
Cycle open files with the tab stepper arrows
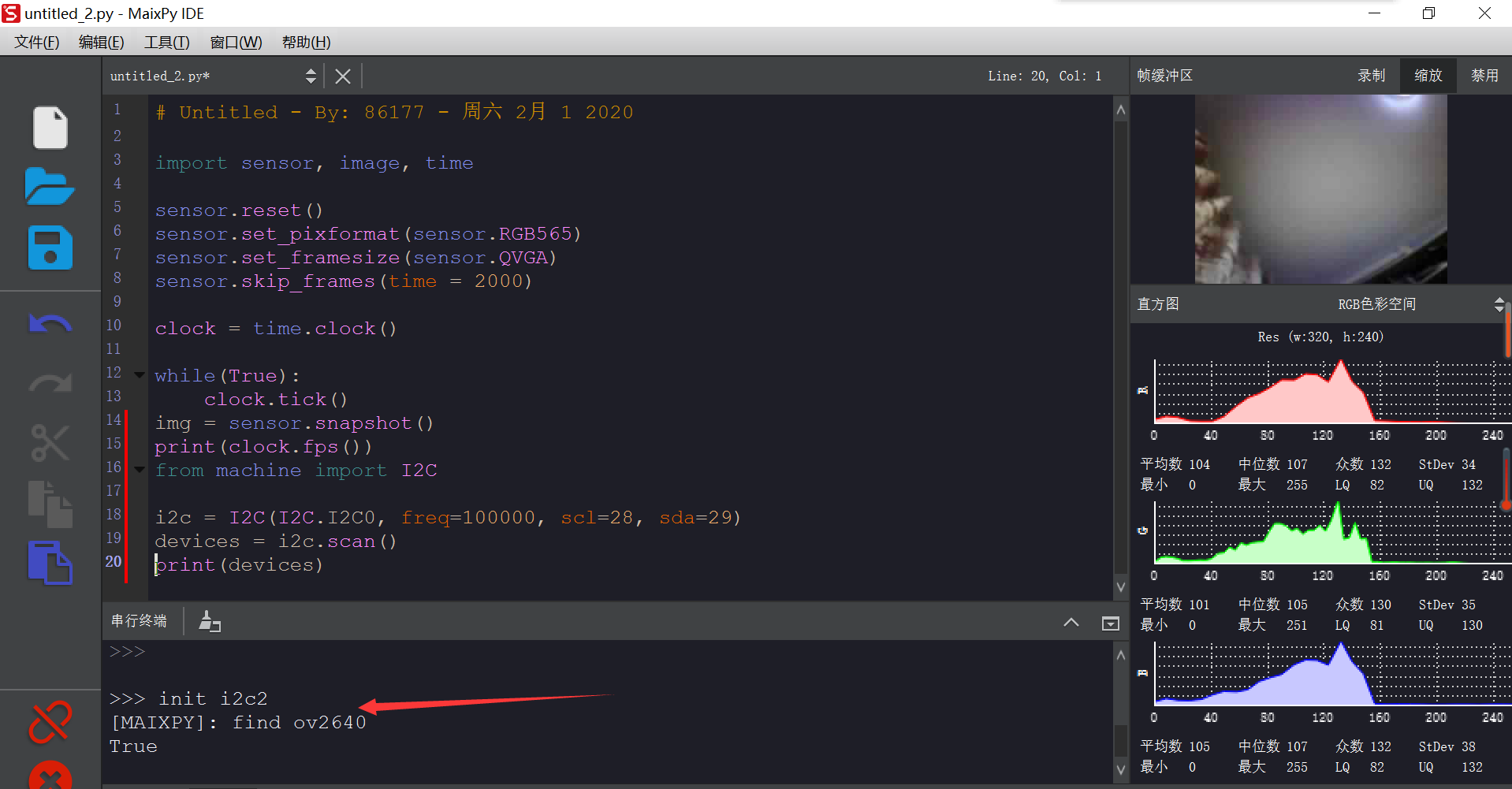(x=311, y=75)
